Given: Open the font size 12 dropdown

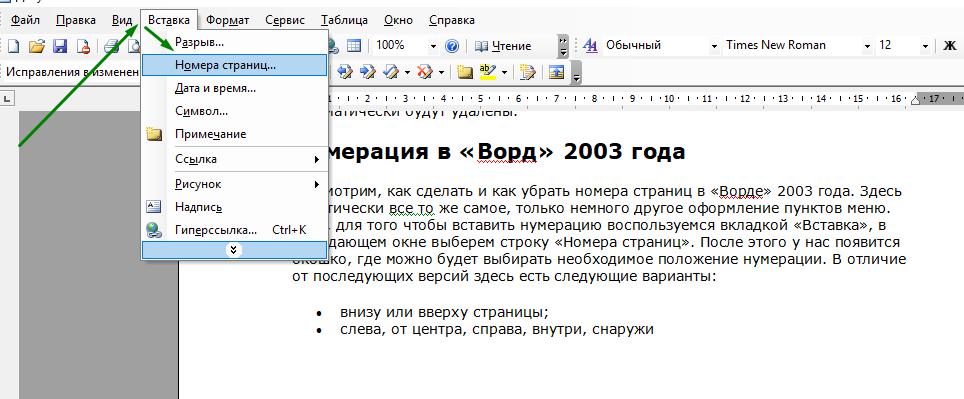Looking at the screenshot, I should (x=925, y=46).
